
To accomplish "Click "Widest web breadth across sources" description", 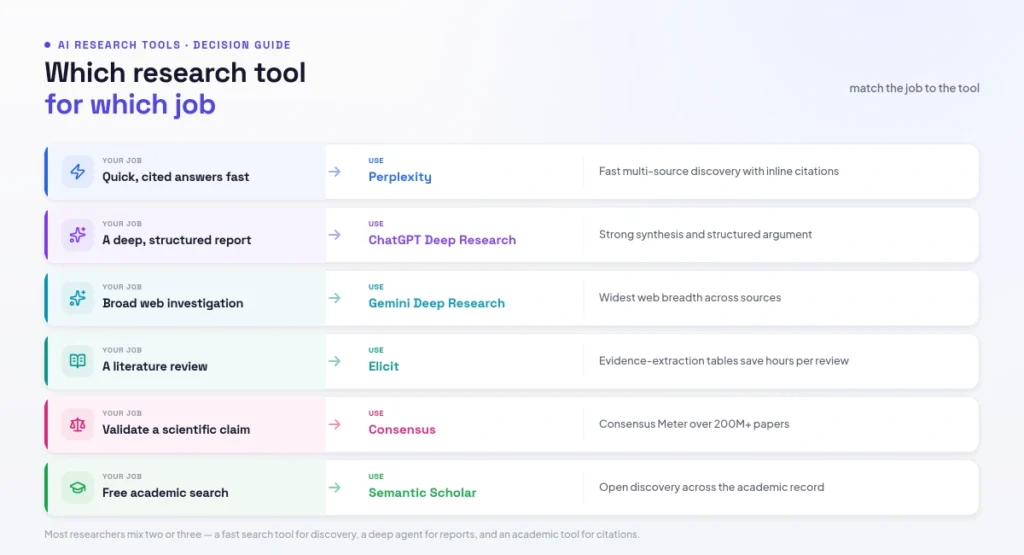I will click(x=690, y=298).
